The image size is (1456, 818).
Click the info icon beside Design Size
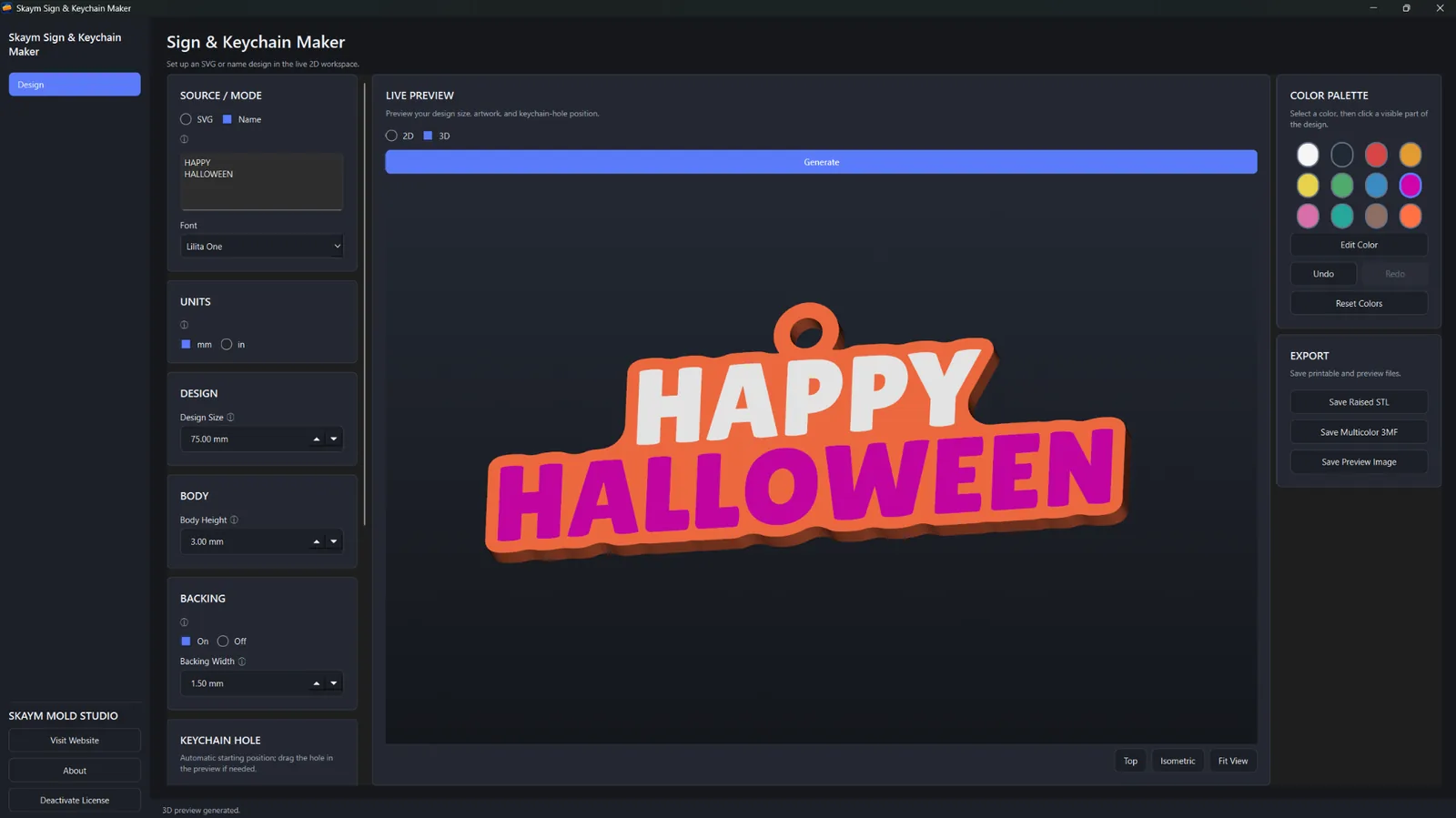pyautogui.click(x=230, y=418)
